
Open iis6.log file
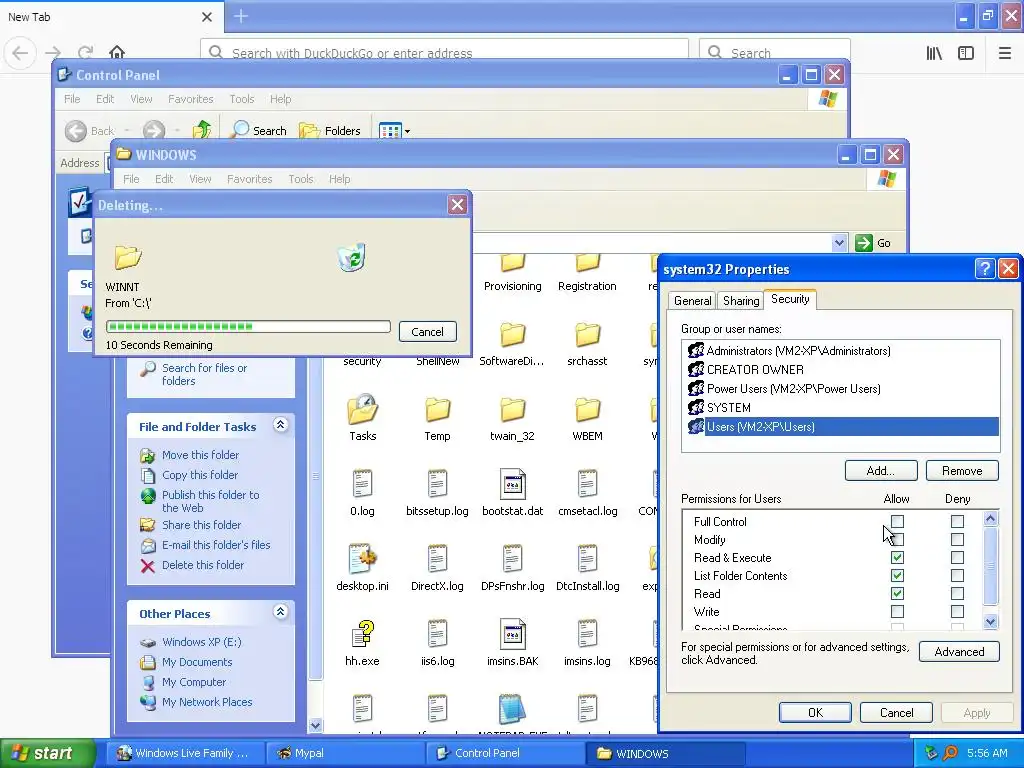tap(437, 644)
